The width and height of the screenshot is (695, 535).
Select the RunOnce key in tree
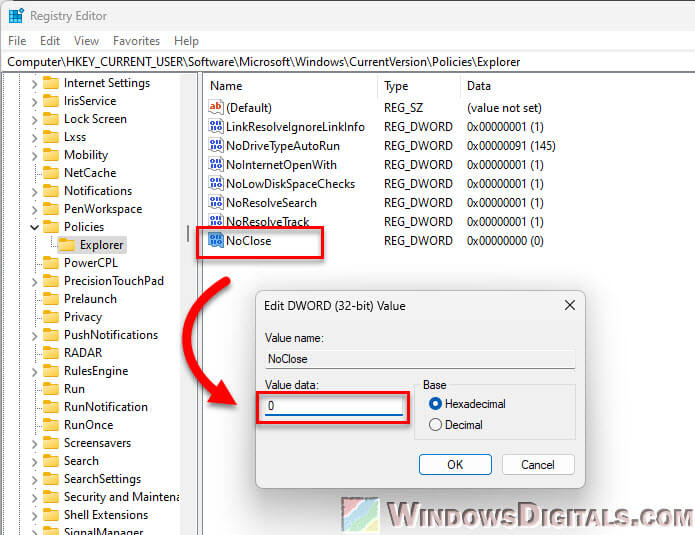(x=89, y=425)
